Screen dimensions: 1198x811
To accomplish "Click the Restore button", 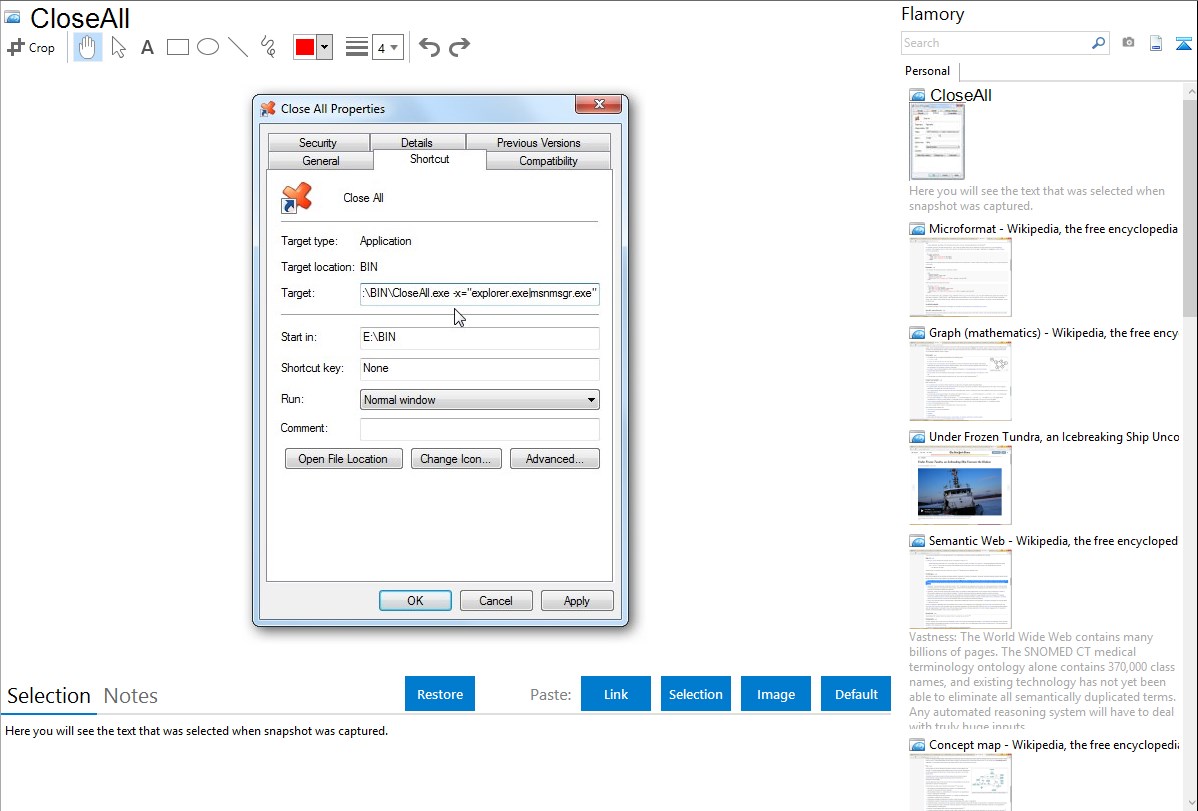I will pyautogui.click(x=440, y=694).
